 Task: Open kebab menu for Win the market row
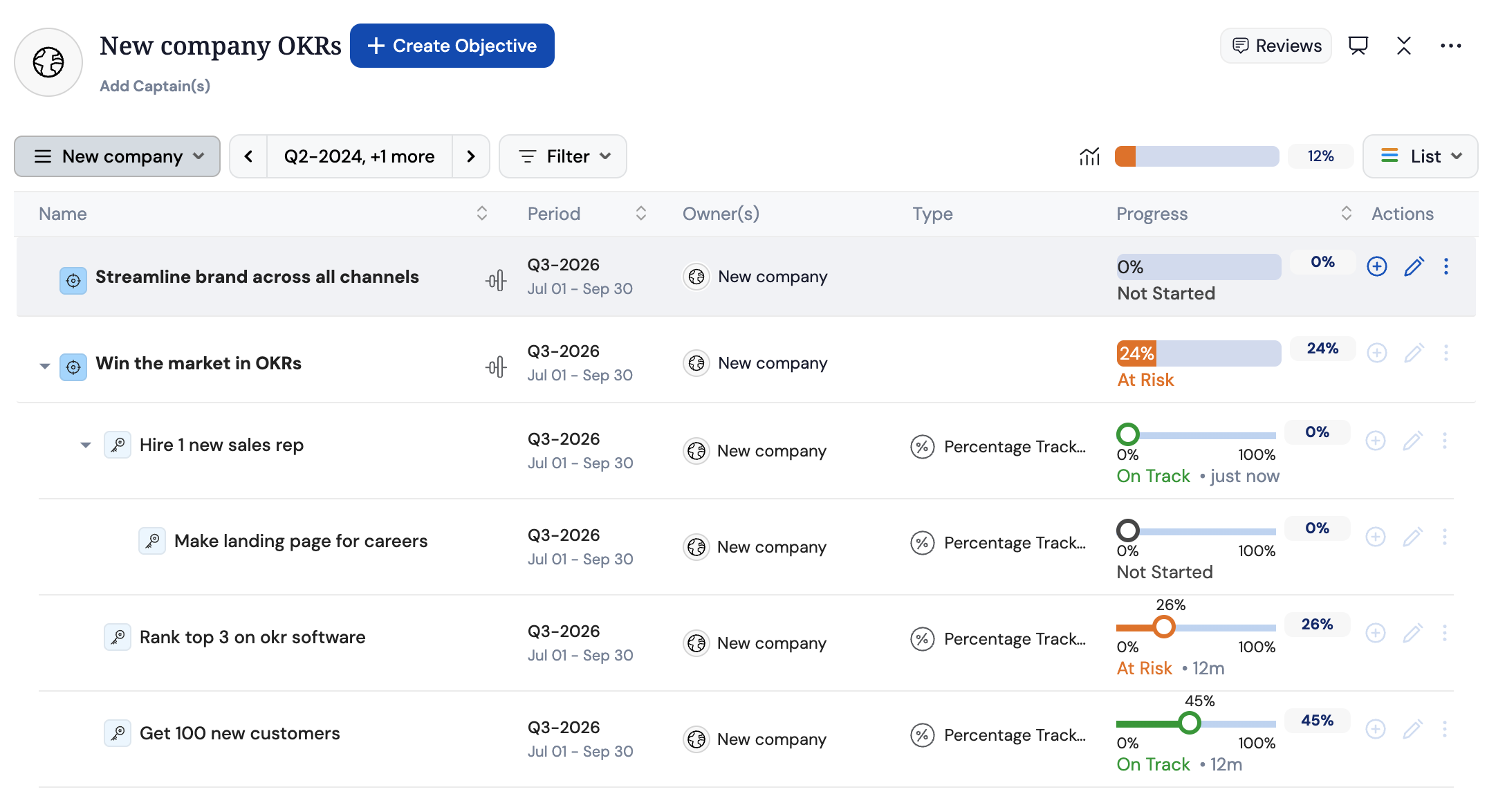(x=1446, y=353)
